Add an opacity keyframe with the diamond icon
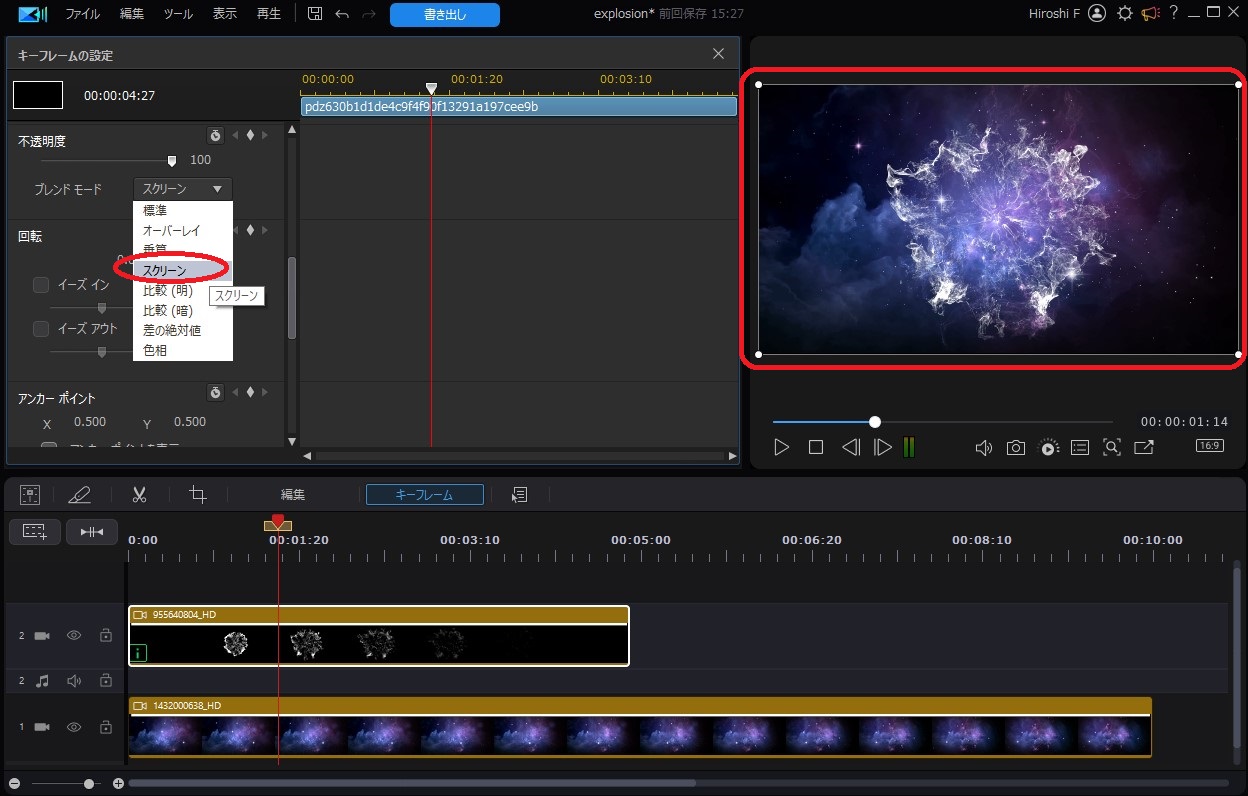The width and height of the screenshot is (1248, 796). coord(250,135)
